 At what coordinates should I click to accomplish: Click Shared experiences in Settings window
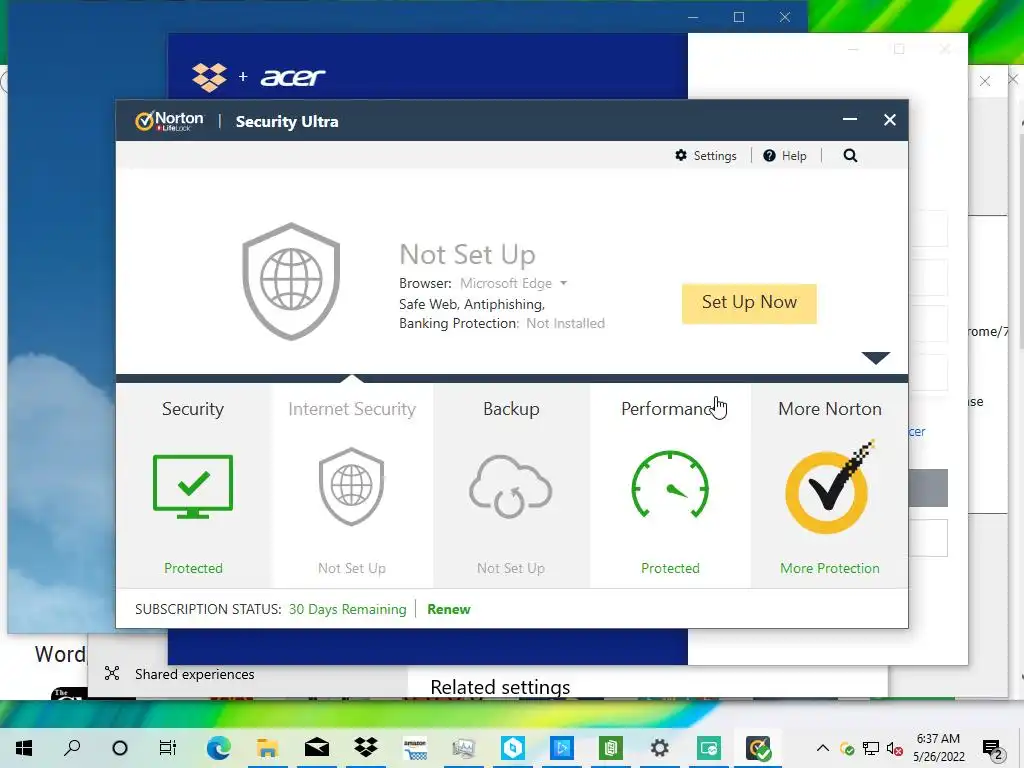(195, 674)
